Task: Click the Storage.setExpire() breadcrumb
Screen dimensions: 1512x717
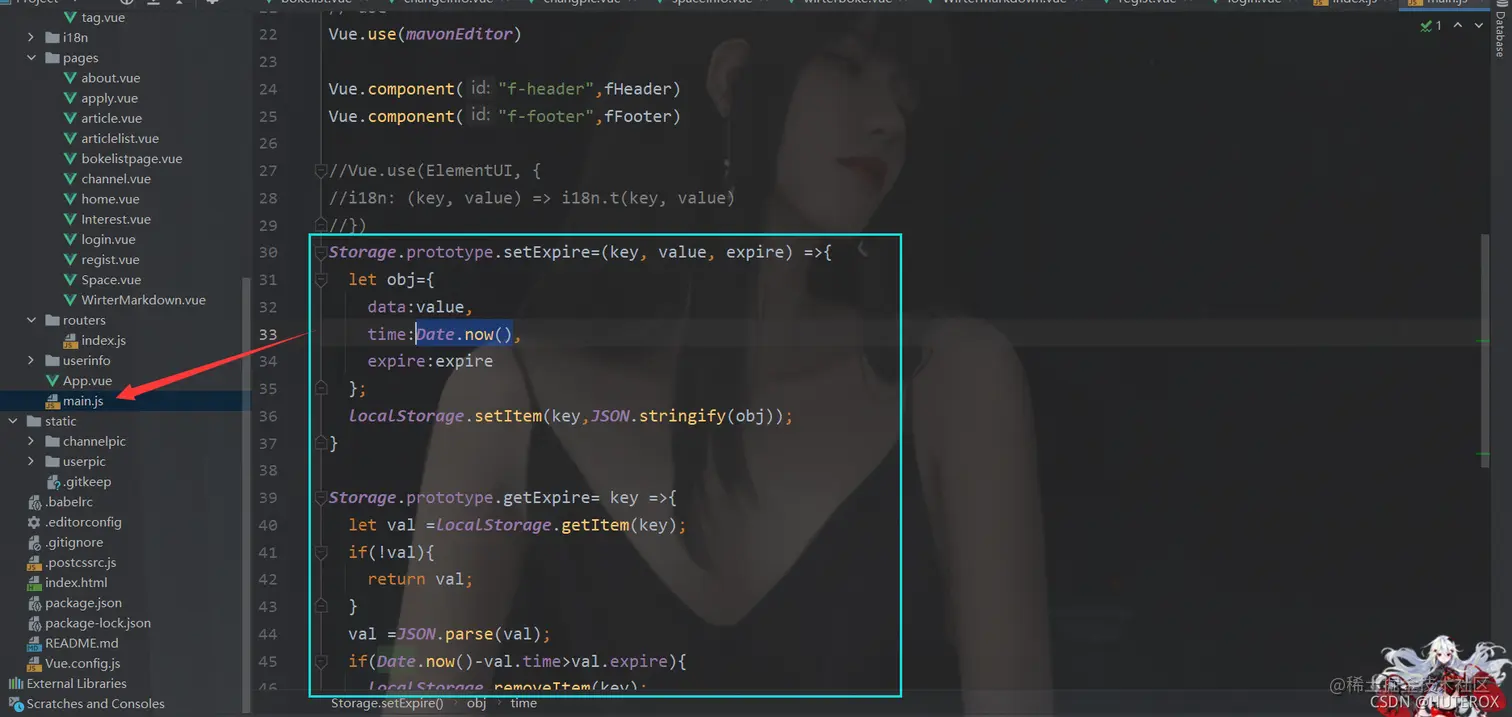Action: point(387,703)
